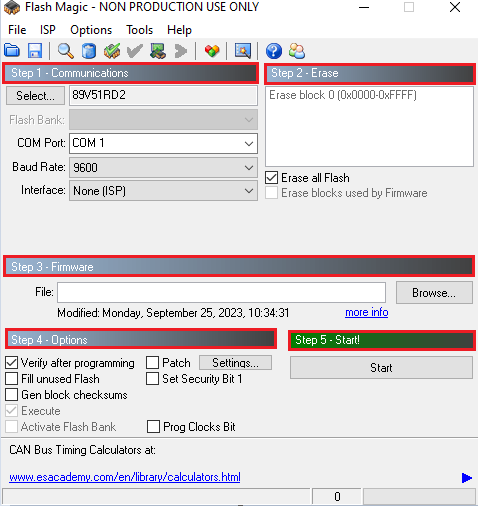This screenshot has width=478, height=506.
Task: Enable Gen block checksums checkbox
Action: click(x=11, y=395)
